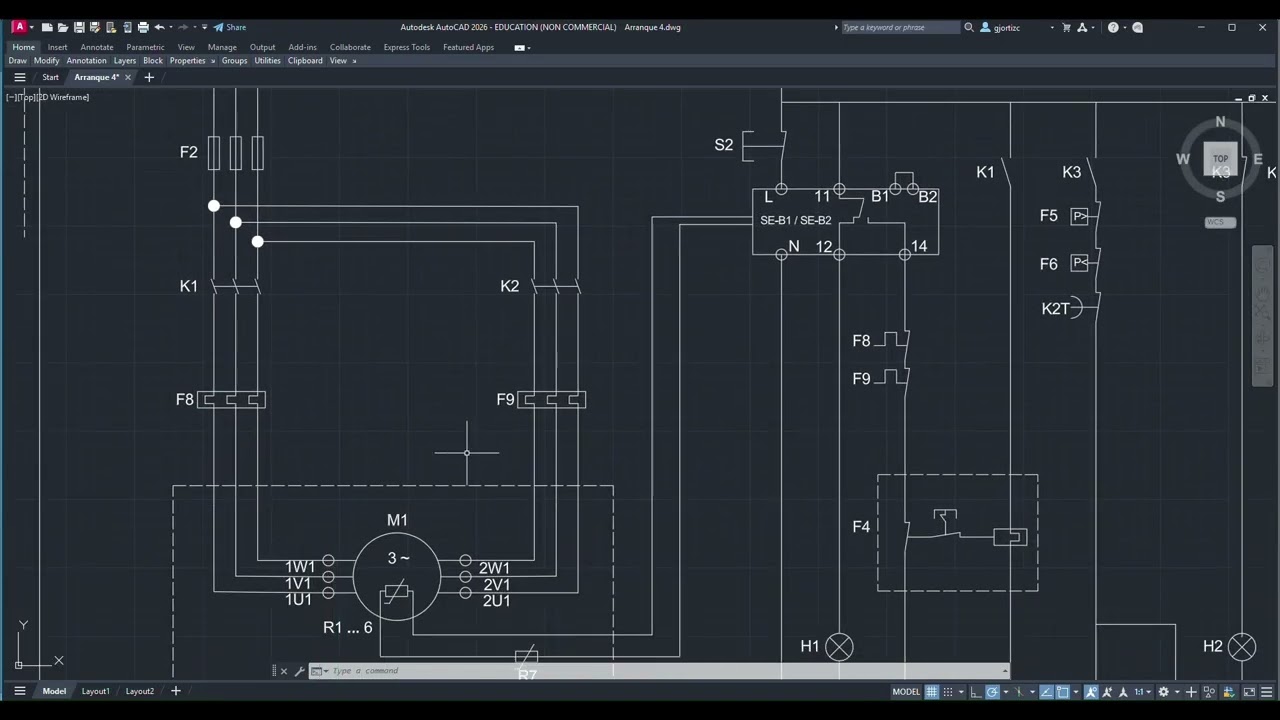
Task: Toggle Ortho mode in the status bar
Action: click(x=976, y=692)
